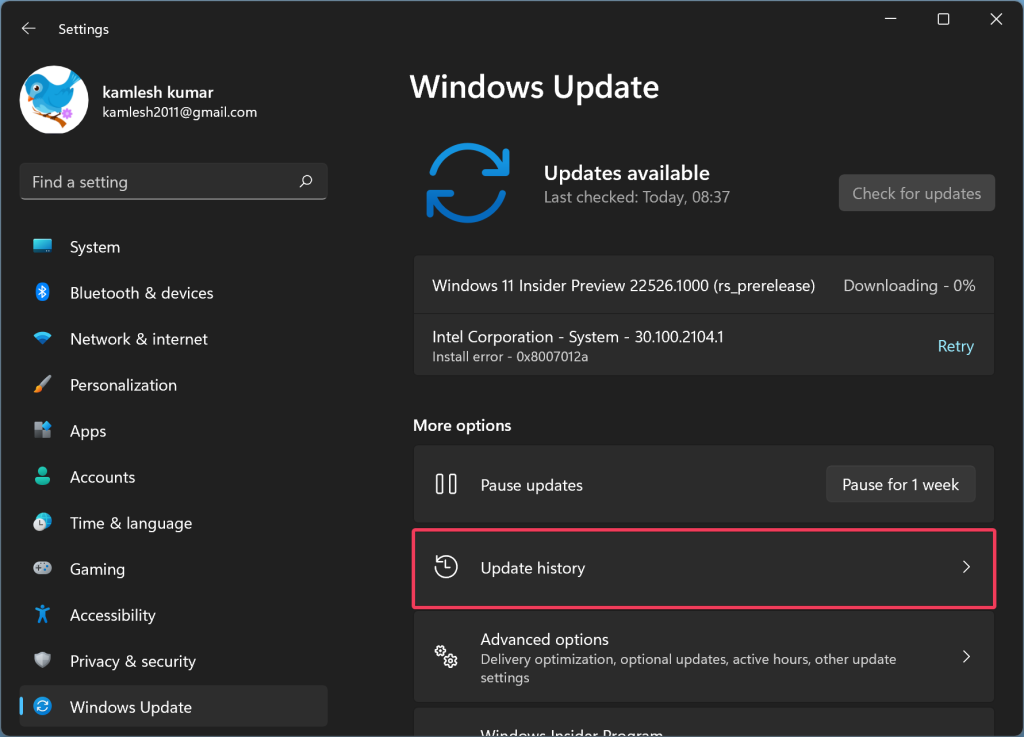Navigate to Accounts settings
This screenshot has height=737, width=1024.
pos(173,477)
